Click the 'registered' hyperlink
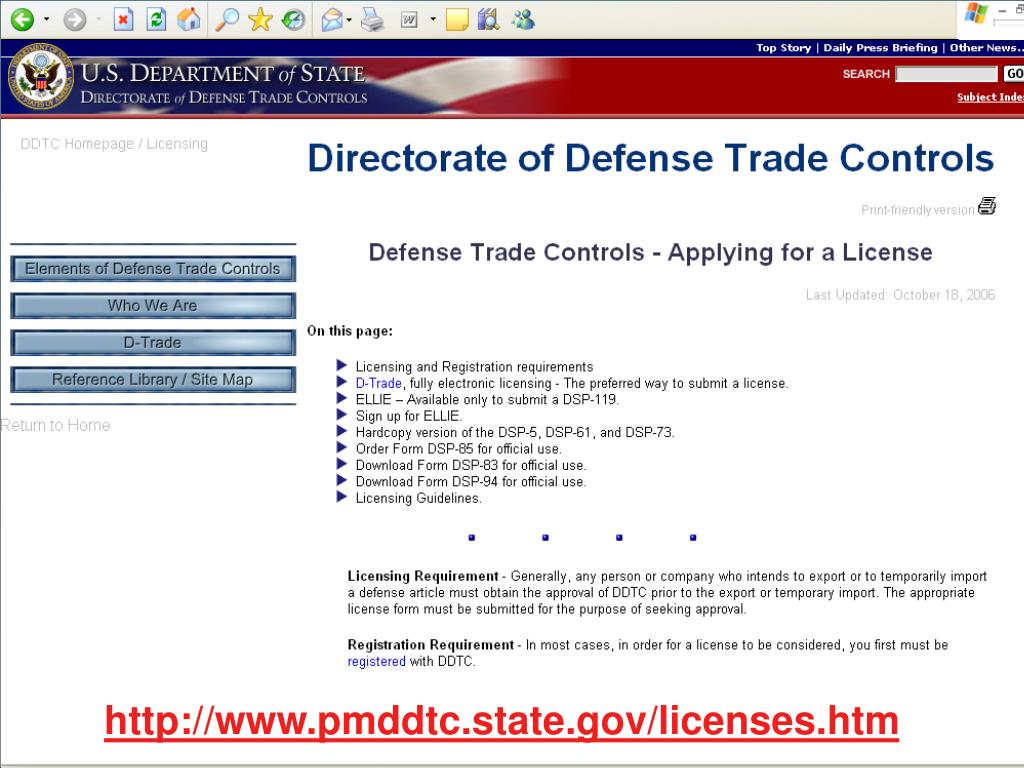 376,662
